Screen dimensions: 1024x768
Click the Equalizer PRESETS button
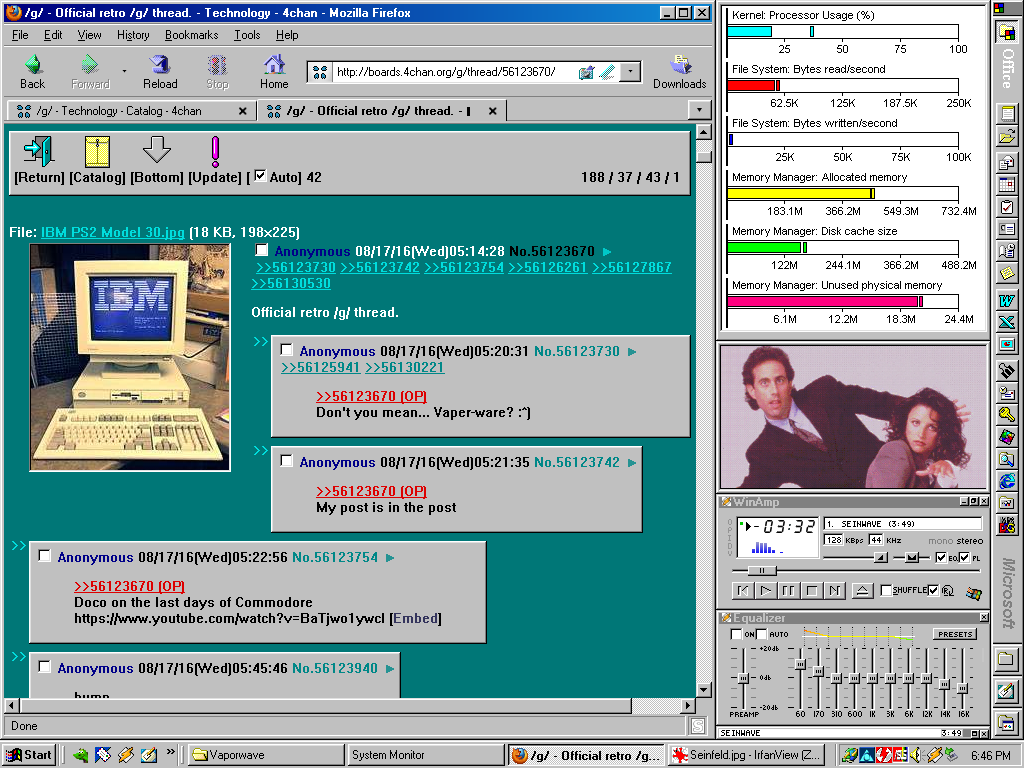[955, 634]
